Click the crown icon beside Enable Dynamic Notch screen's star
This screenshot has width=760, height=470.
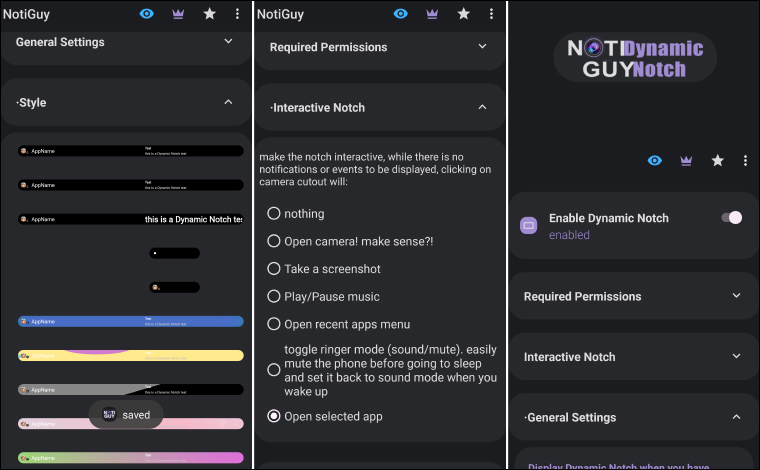tap(686, 160)
